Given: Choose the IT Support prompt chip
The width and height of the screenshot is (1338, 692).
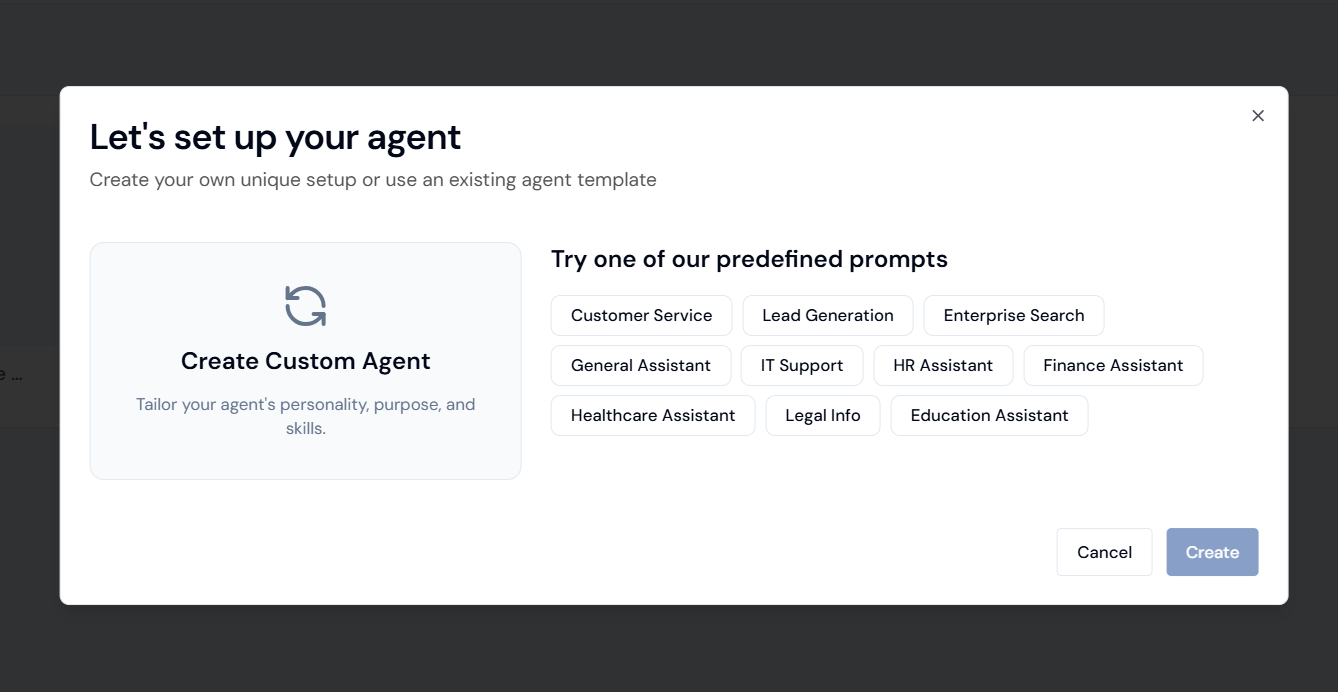Looking at the screenshot, I should pyautogui.click(x=801, y=366).
